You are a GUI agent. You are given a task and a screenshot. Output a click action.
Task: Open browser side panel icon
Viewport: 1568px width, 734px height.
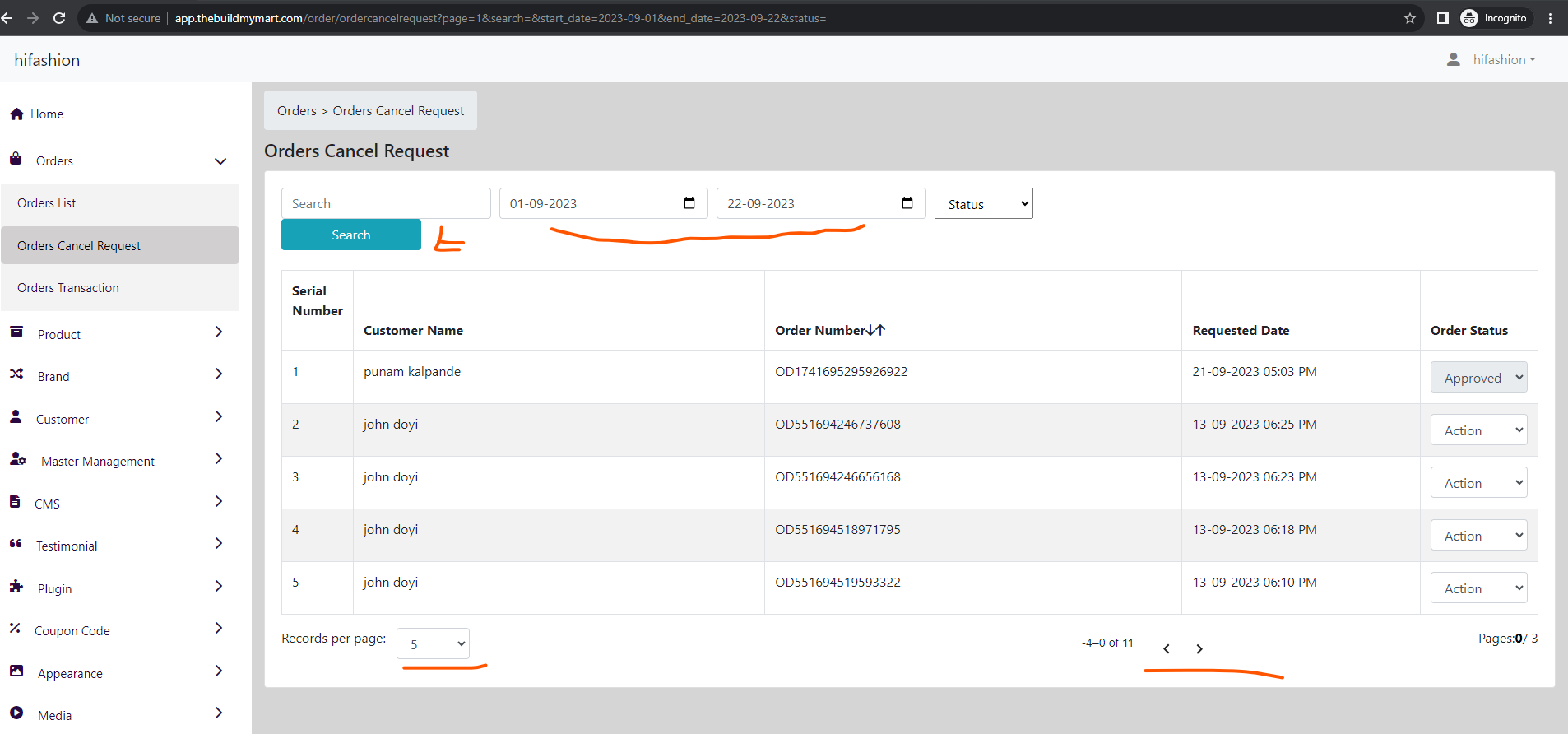1443,18
